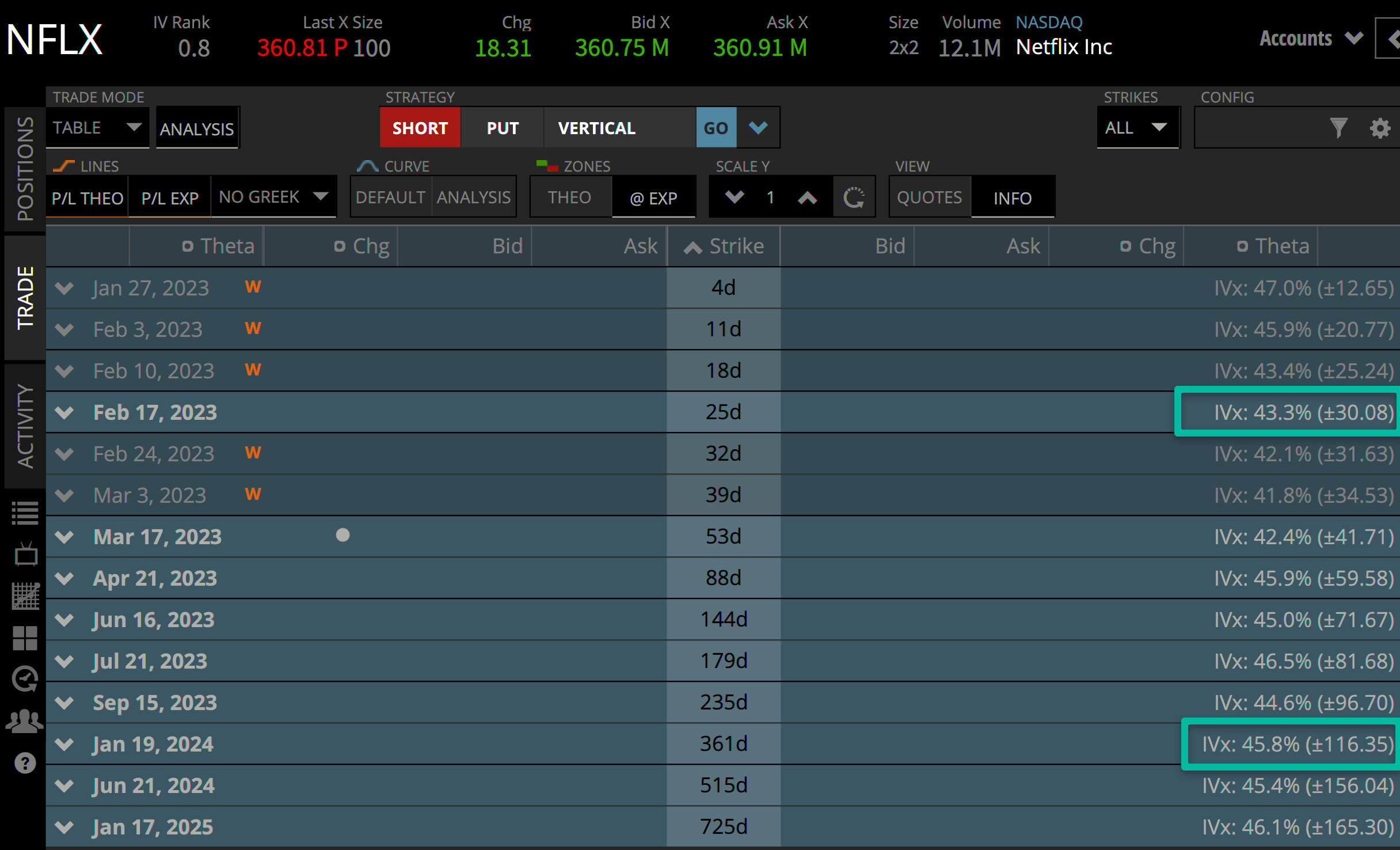The image size is (1400, 850).
Task: Click the NFLX ticker symbol
Action: 54,39
